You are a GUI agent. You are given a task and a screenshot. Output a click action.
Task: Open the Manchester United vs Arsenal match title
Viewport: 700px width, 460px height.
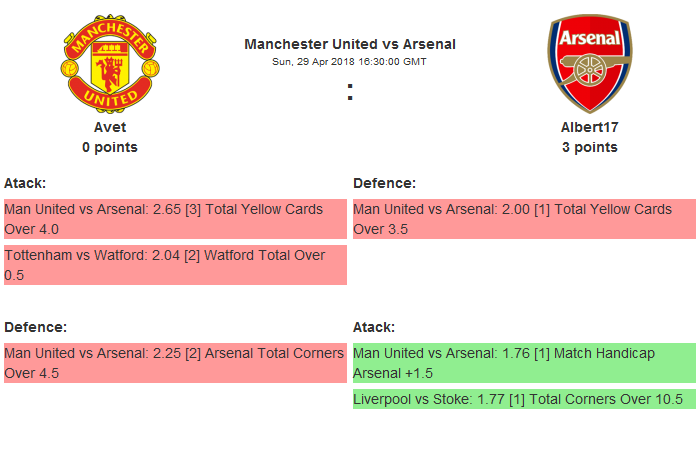click(350, 44)
